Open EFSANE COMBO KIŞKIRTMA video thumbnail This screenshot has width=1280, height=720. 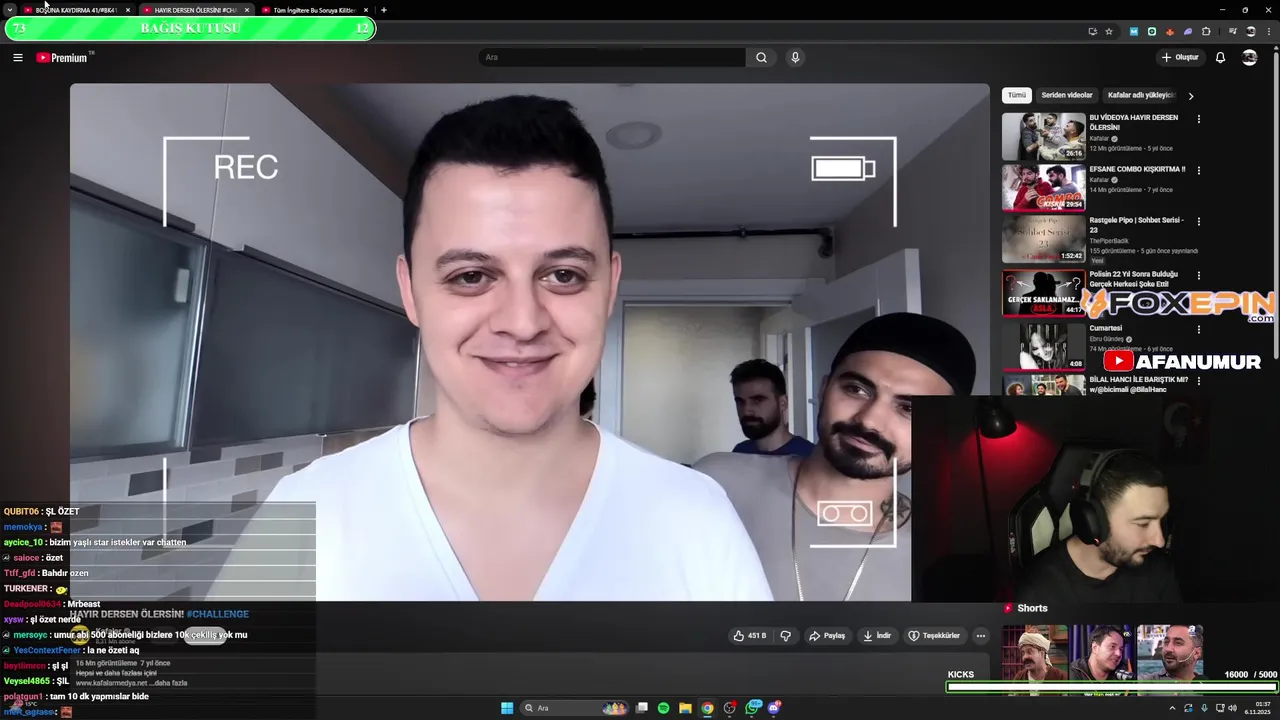coord(1044,187)
